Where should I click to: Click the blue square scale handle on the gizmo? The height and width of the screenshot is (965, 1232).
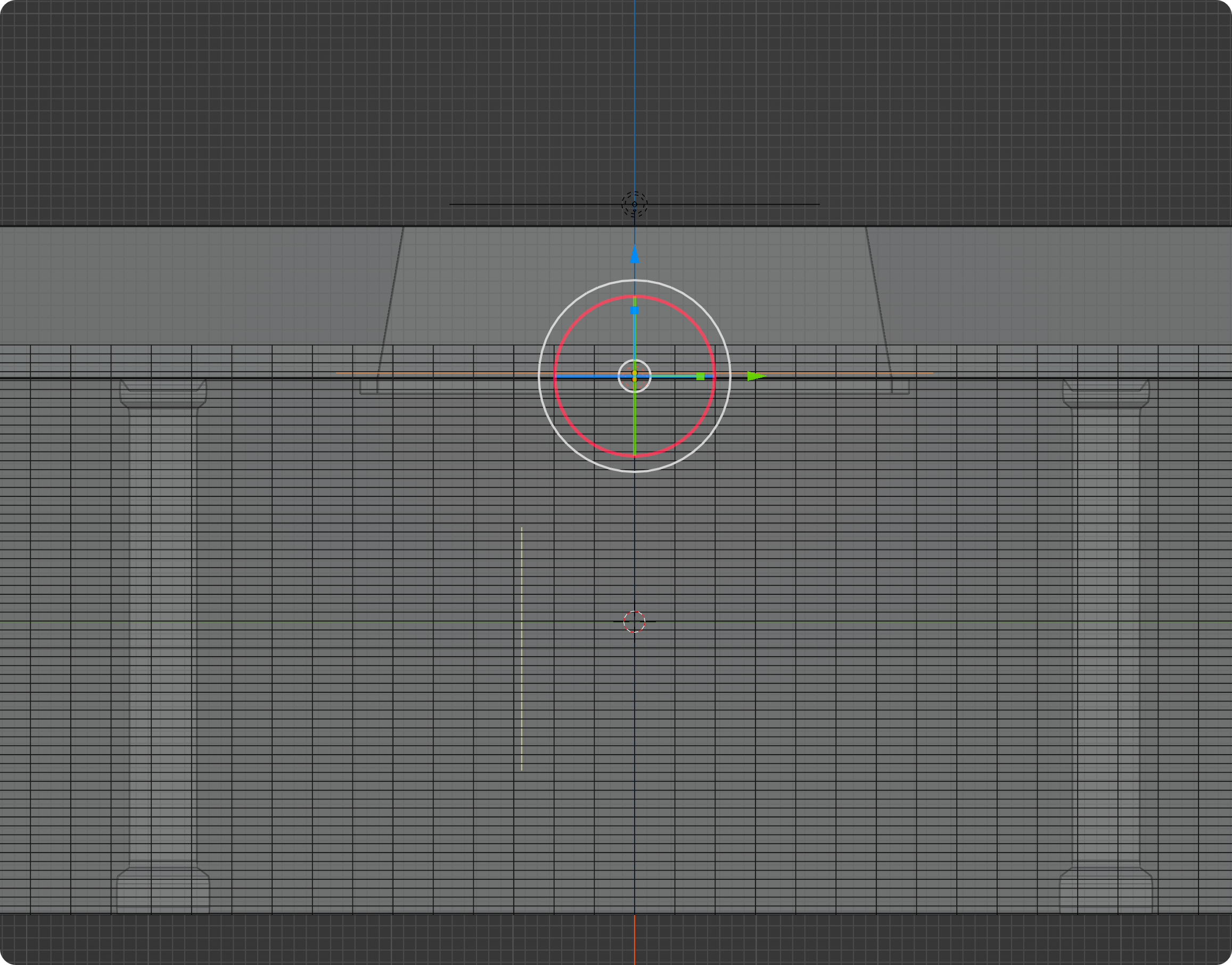click(634, 310)
